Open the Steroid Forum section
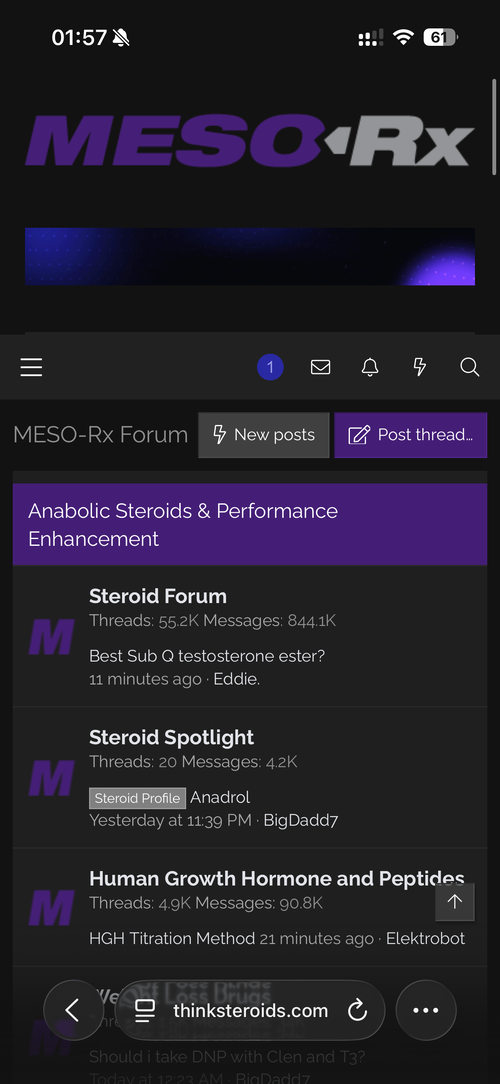The image size is (500, 1084). click(x=158, y=596)
